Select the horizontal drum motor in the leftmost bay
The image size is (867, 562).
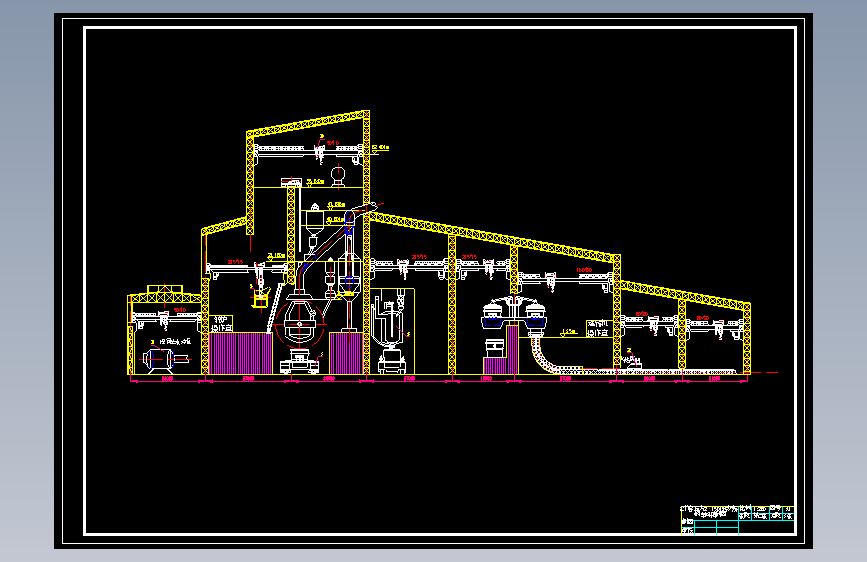pos(165,359)
